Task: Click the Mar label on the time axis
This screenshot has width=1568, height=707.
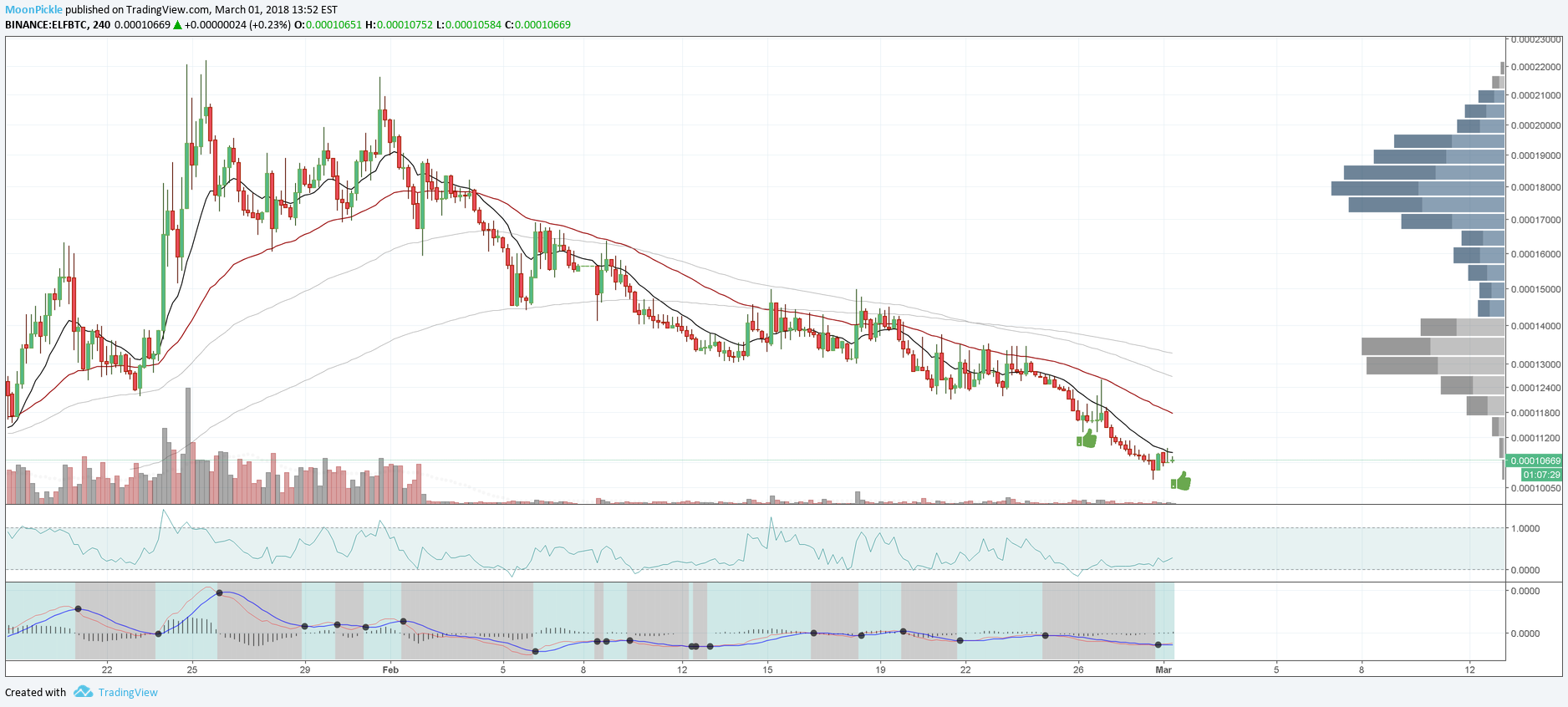Action: tap(1163, 669)
